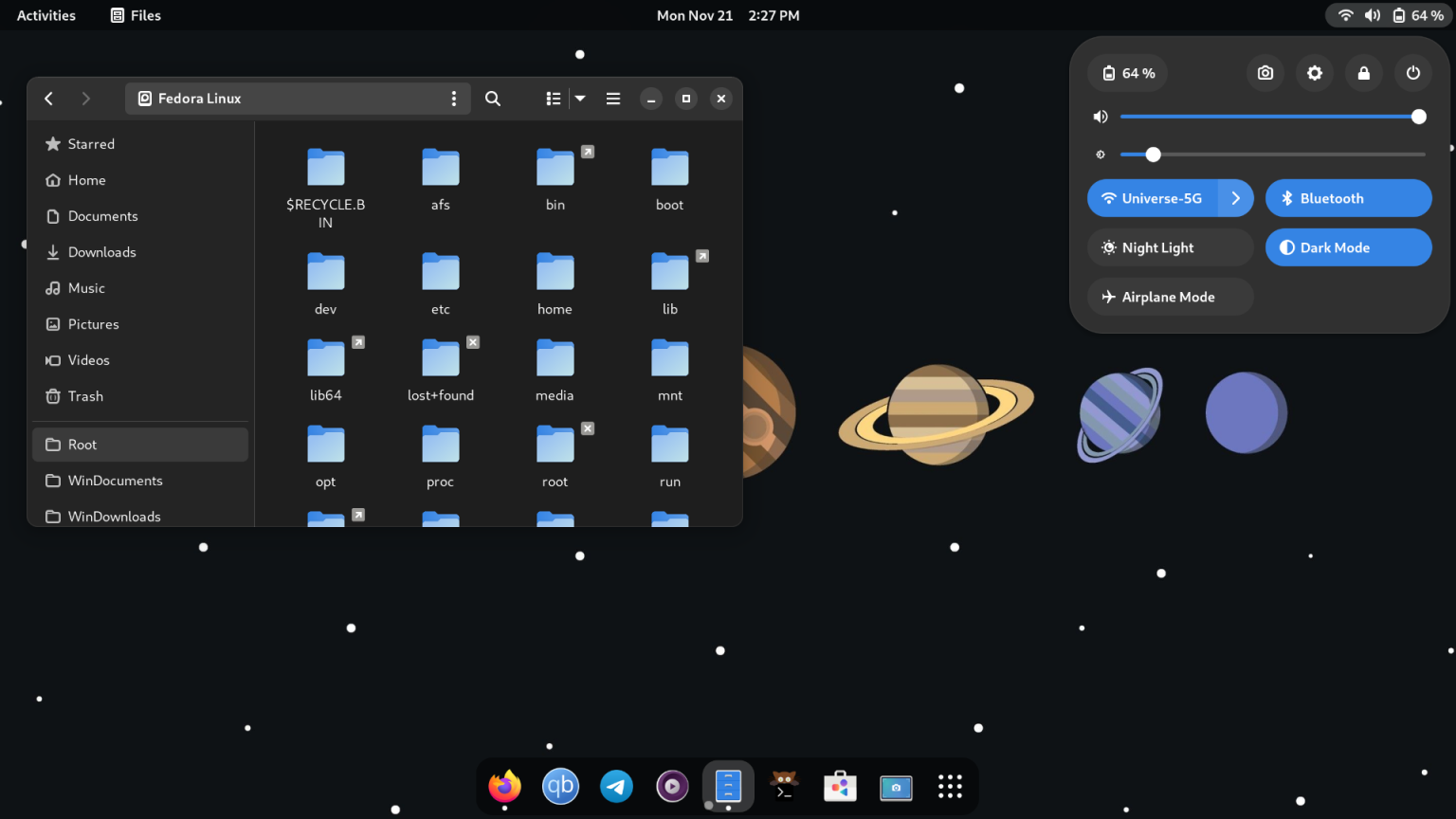Expand Universe-5G network options

coord(1235,198)
